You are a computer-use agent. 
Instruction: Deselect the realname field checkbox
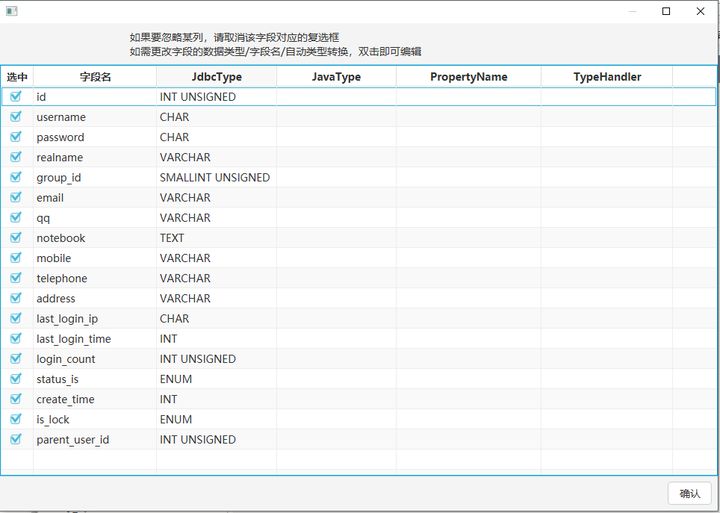tap(16, 157)
